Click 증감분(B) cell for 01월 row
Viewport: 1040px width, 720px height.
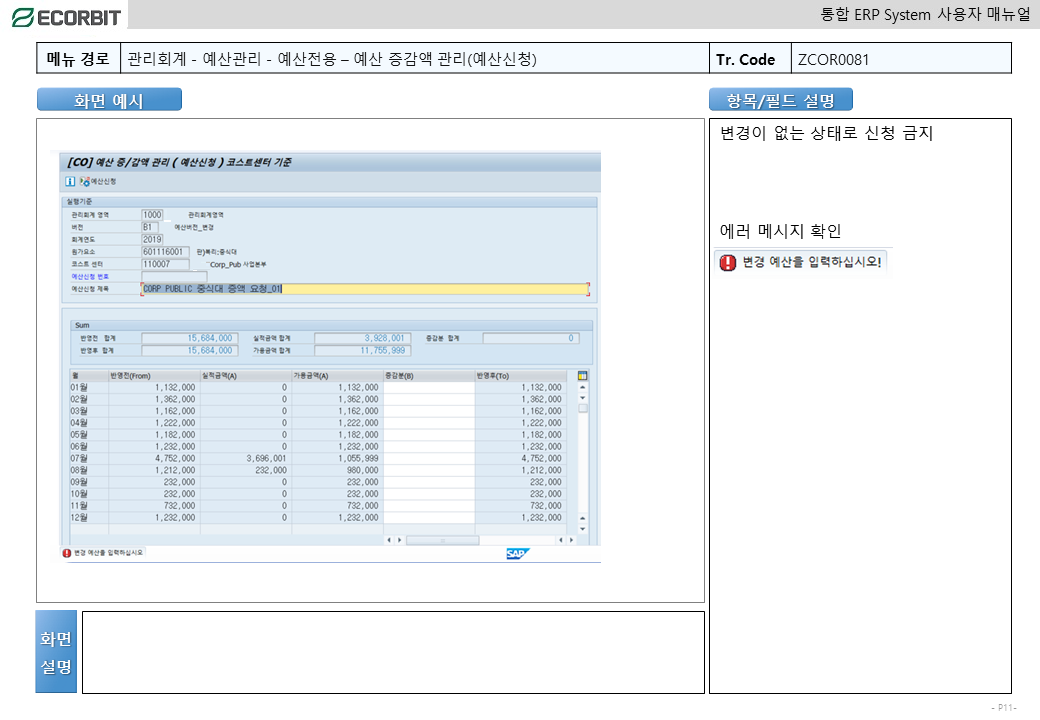pos(428,387)
